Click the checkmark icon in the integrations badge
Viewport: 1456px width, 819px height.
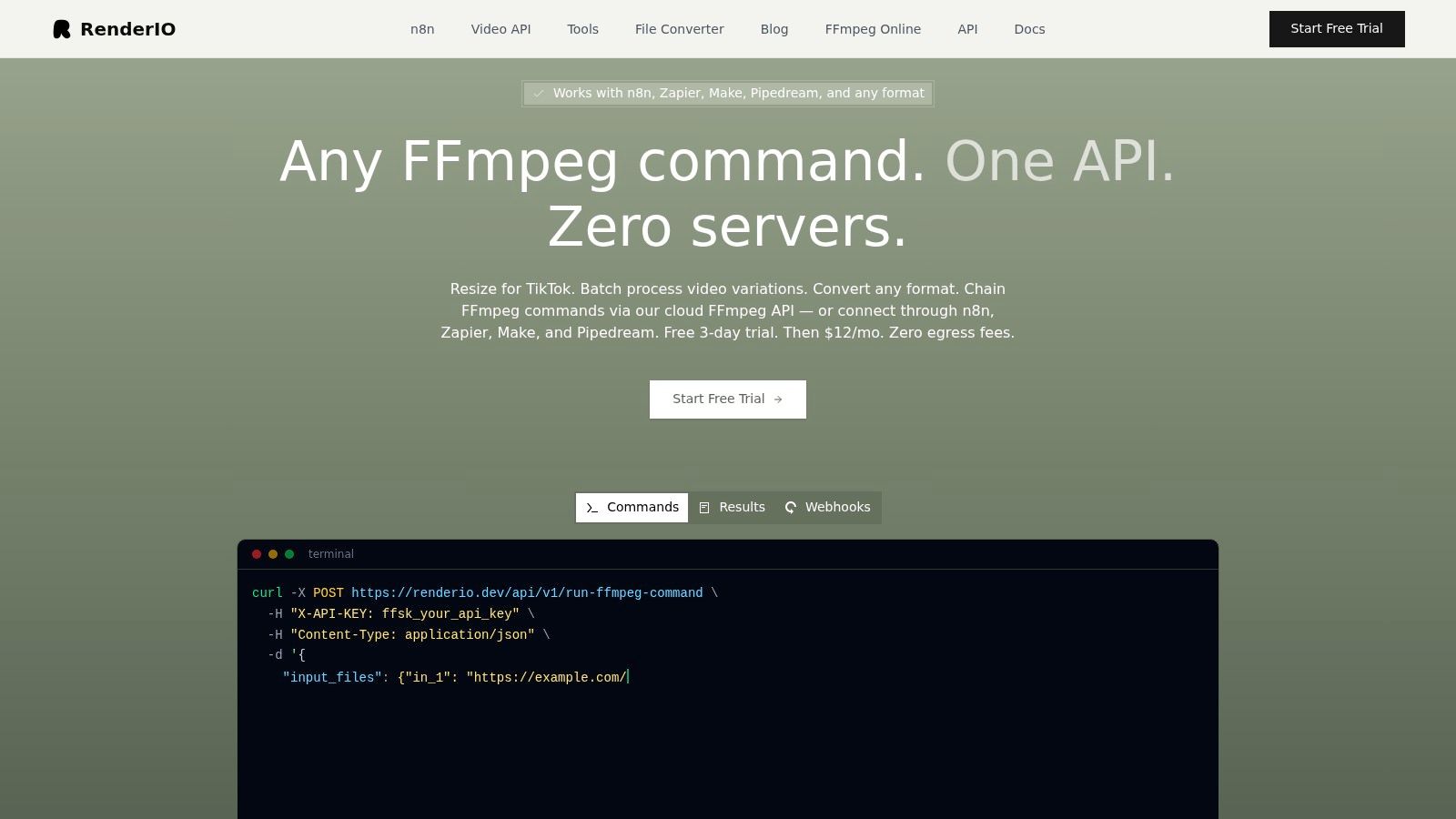click(x=539, y=94)
